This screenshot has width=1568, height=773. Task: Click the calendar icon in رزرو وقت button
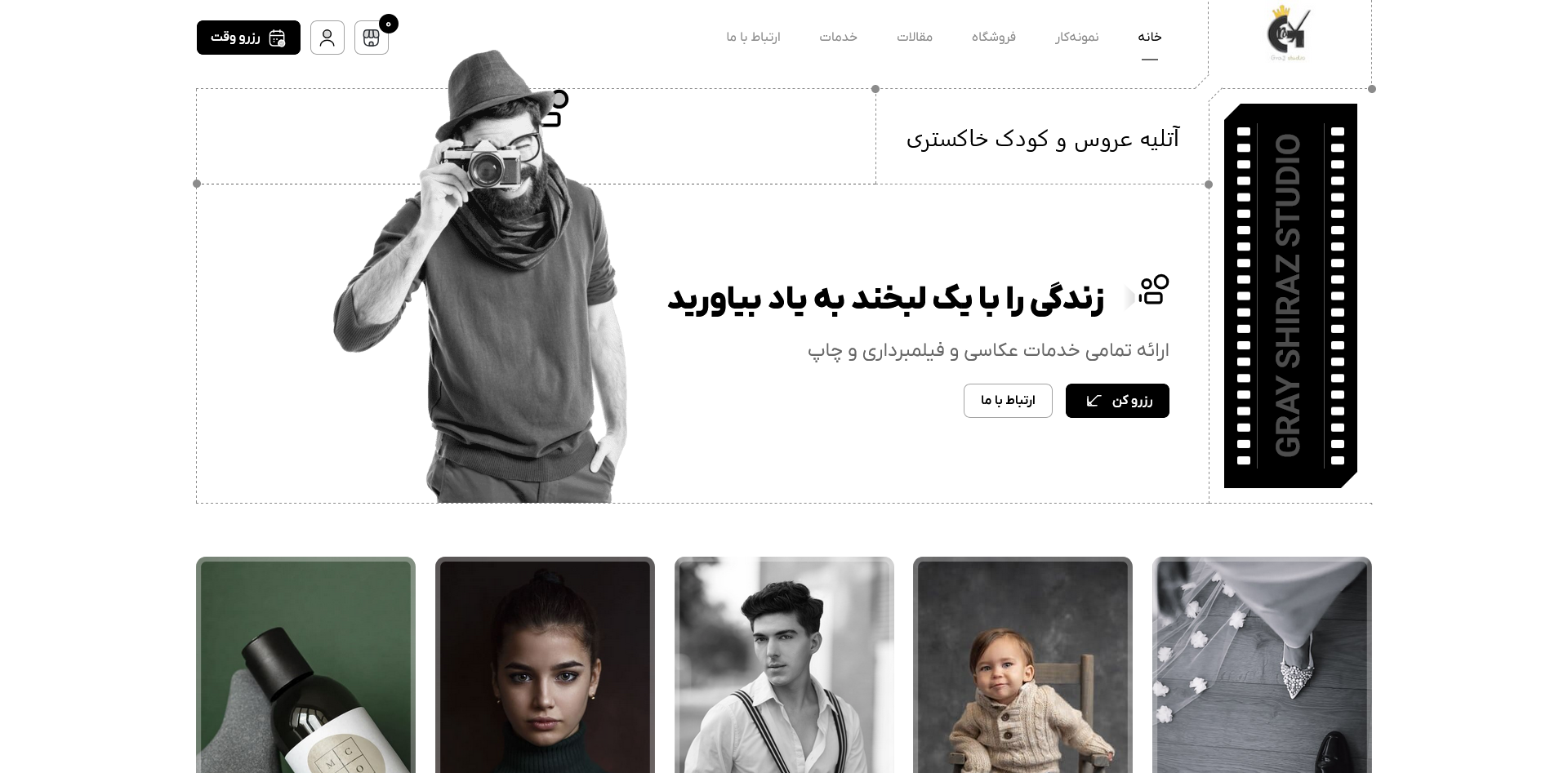[277, 38]
